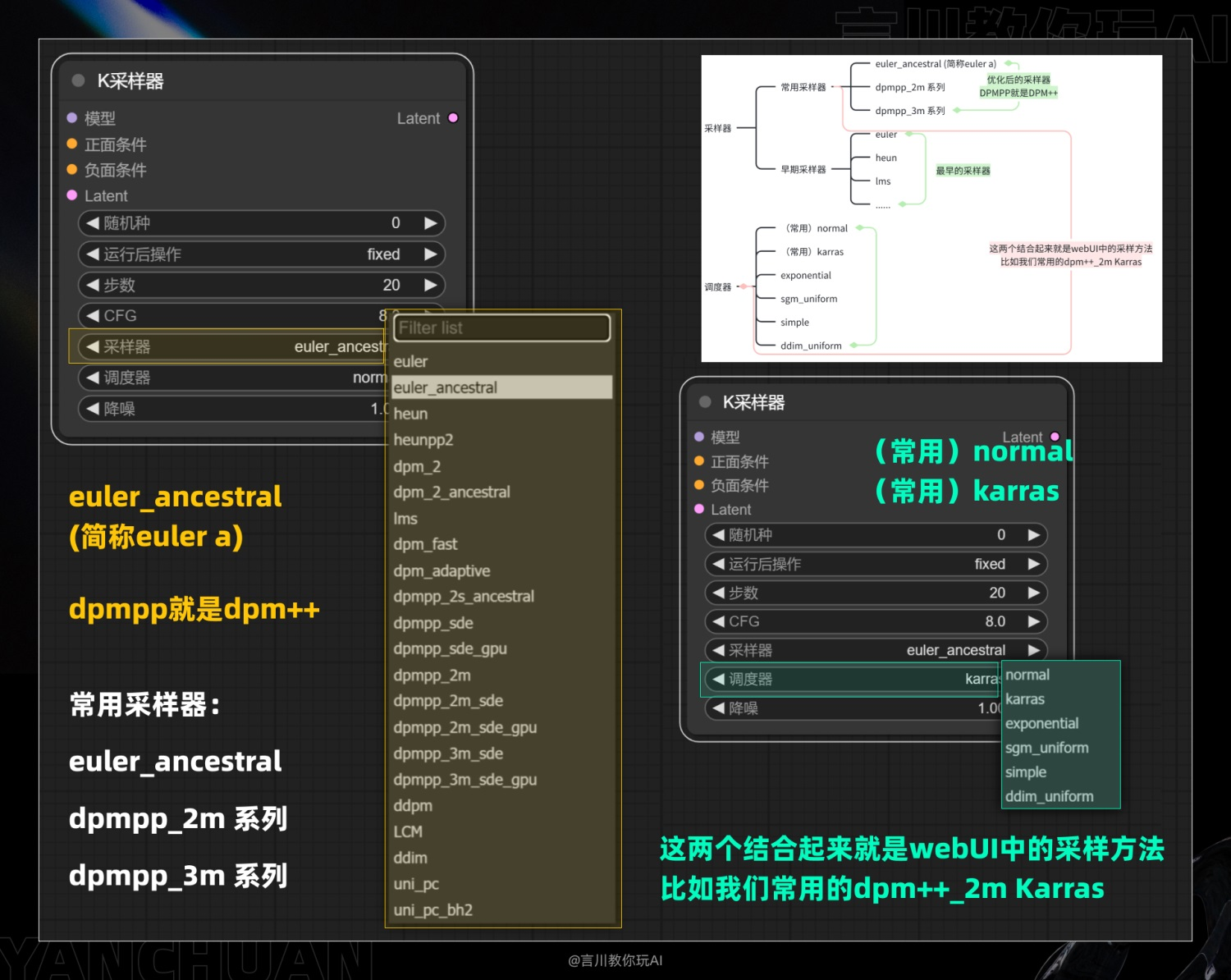Image resolution: width=1231 pixels, height=980 pixels.
Task: Pick LCM from sampler list
Action: pos(502,831)
